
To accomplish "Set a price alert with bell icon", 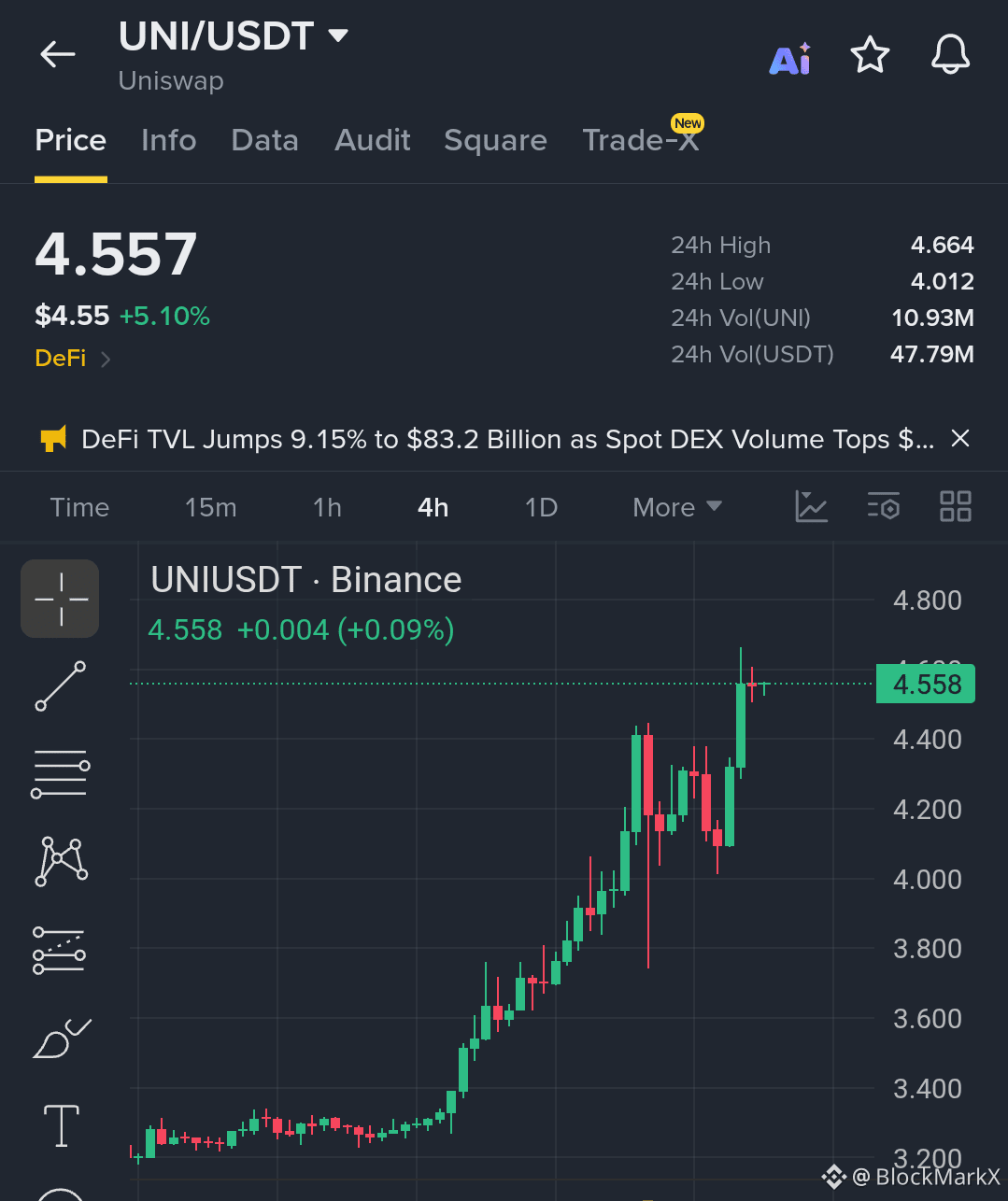I will tap(951, 55).
